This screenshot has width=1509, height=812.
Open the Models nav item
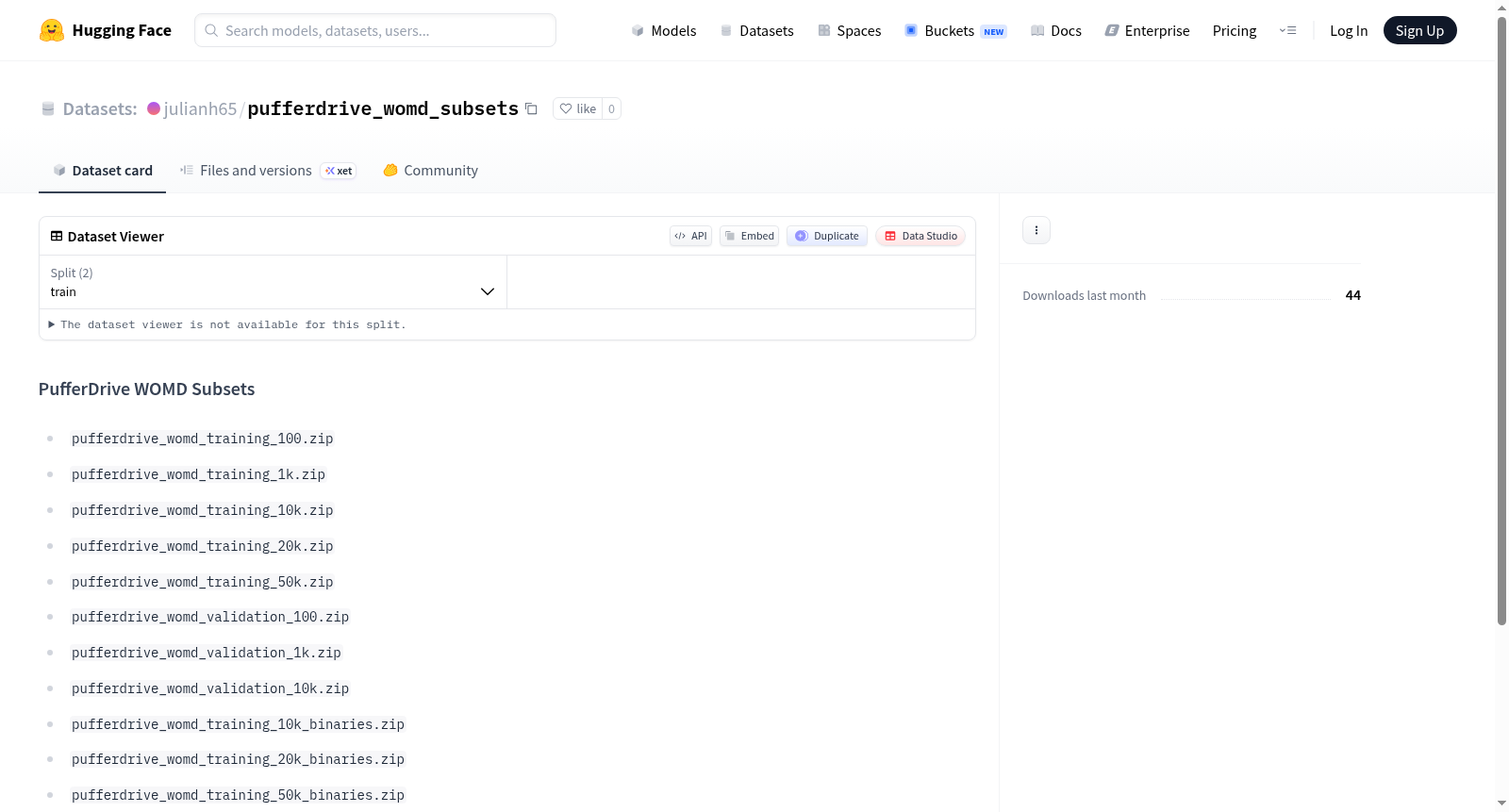coord(664,30)
